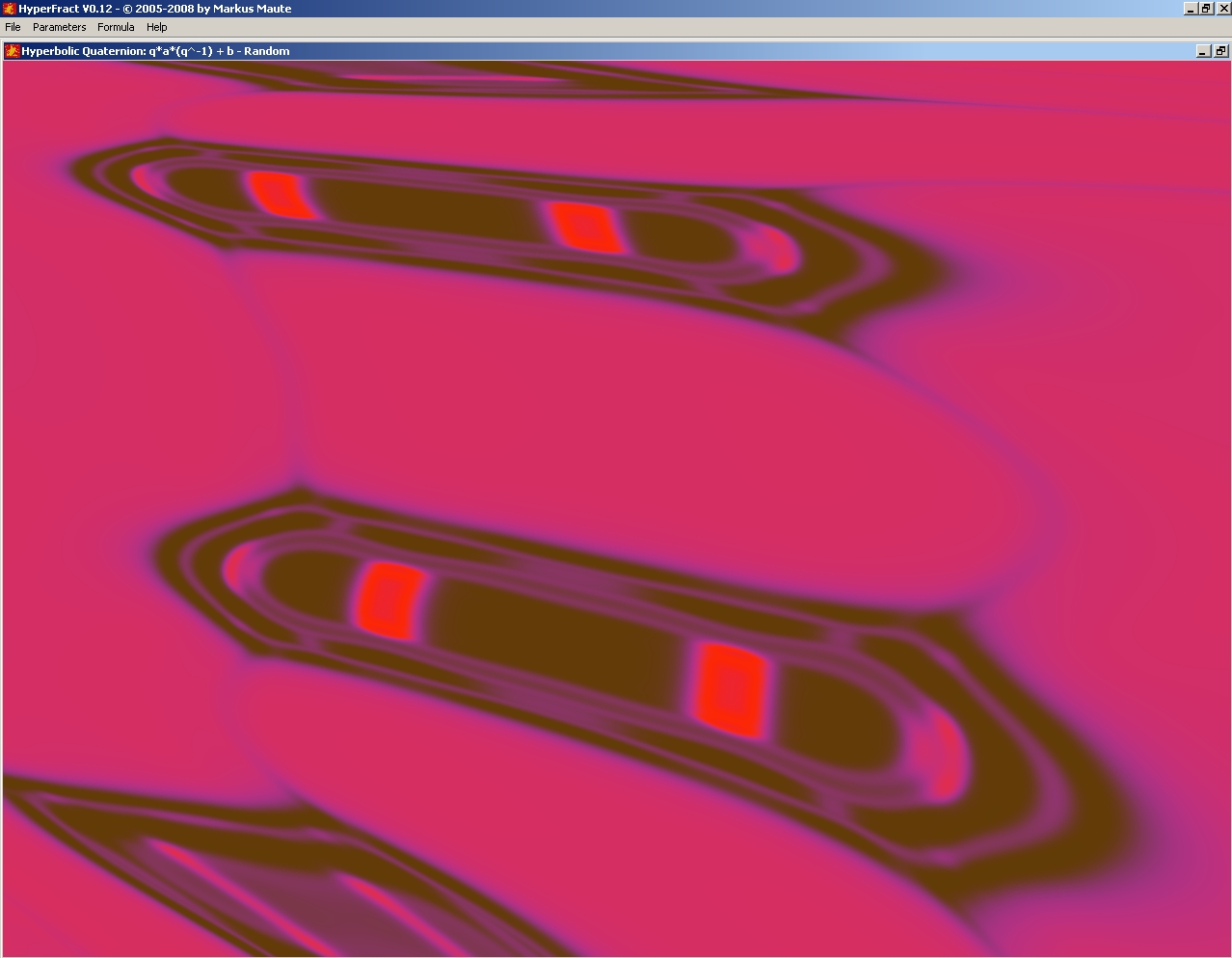Minimize the main HyperFract window
This screenshot has height=958, width=1232.
coord(1191,9)
